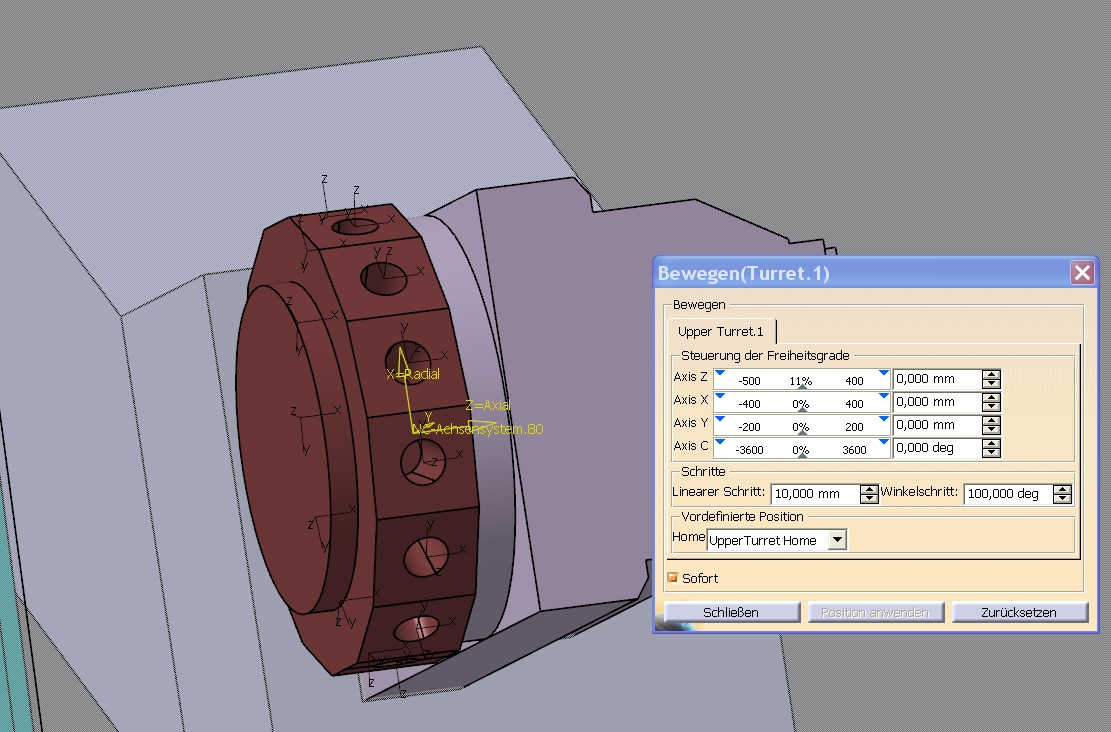Focus the Winkelschritt input field
The height and width of the screenshot is (732, 1111).
coord(1008,494)
